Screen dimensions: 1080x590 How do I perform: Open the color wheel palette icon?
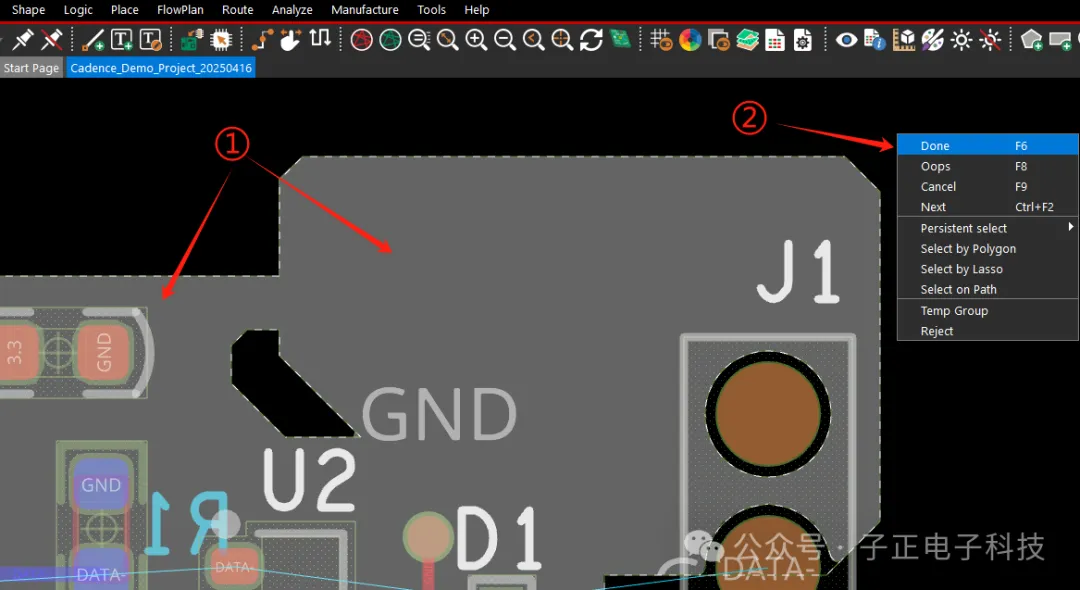pyautogui.click(x=690, y=40)
